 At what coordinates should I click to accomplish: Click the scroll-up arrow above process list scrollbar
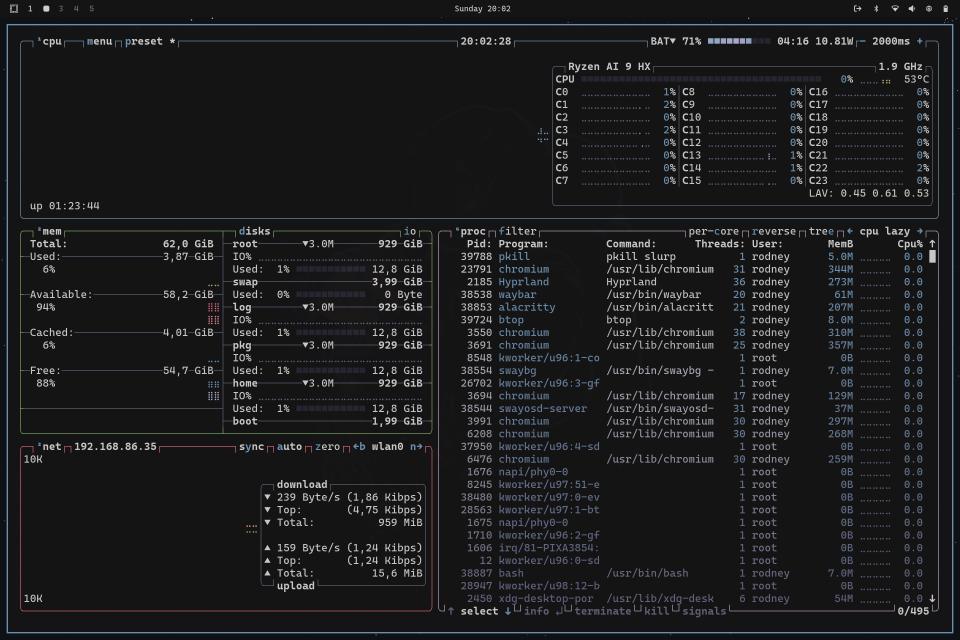tap(932, 244)
